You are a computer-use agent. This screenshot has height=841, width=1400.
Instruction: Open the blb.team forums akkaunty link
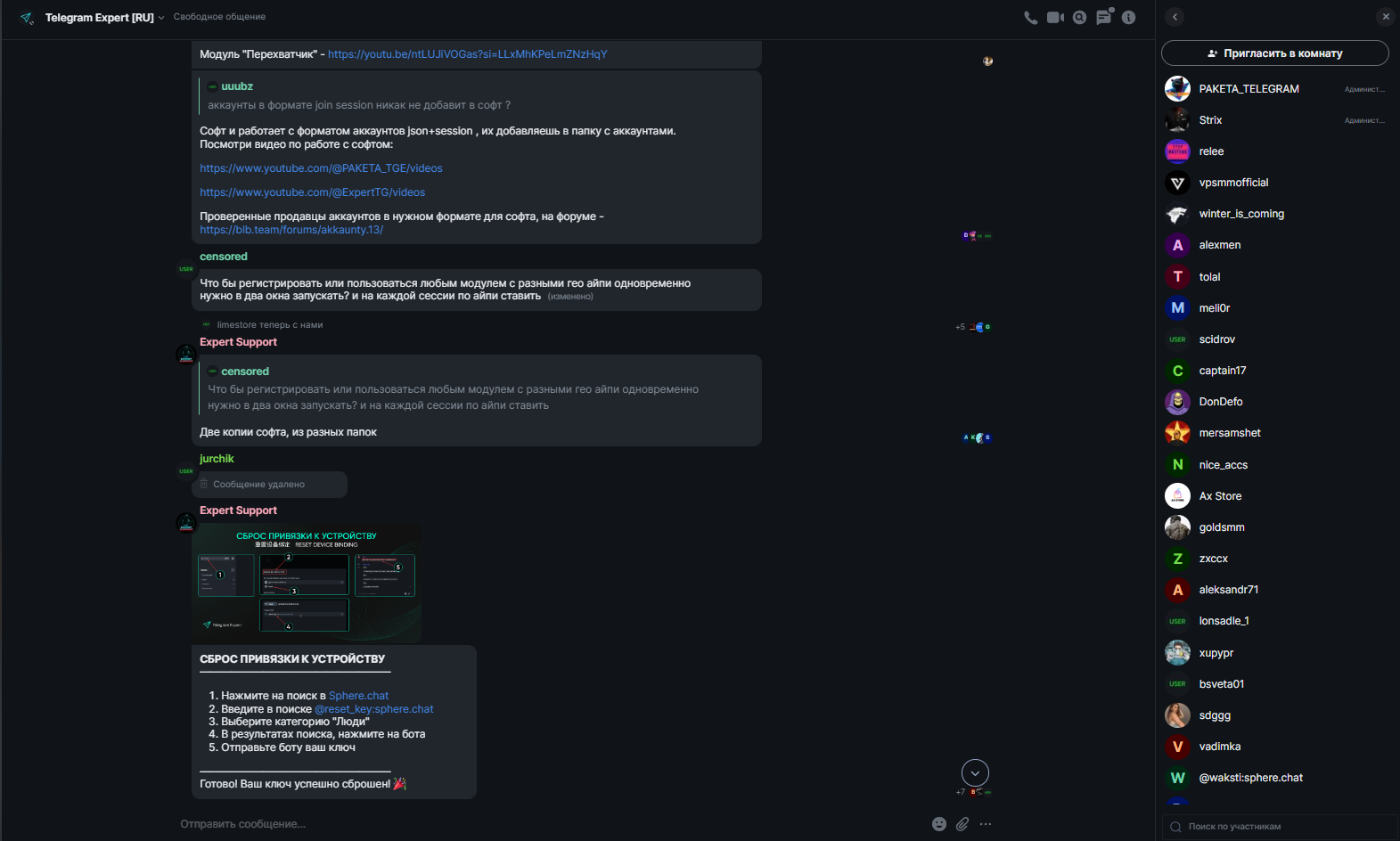(291, 230)
